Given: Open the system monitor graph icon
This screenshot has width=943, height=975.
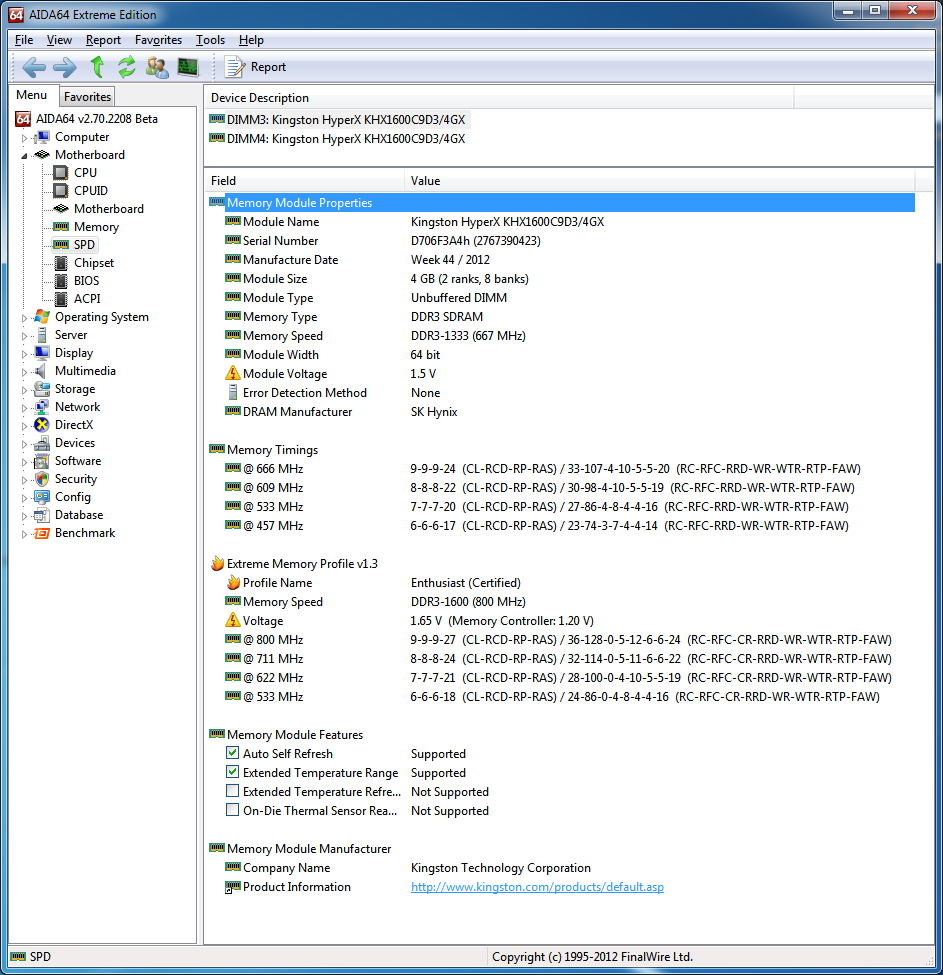Looking at the screenshot, I should tap(188, 67).
